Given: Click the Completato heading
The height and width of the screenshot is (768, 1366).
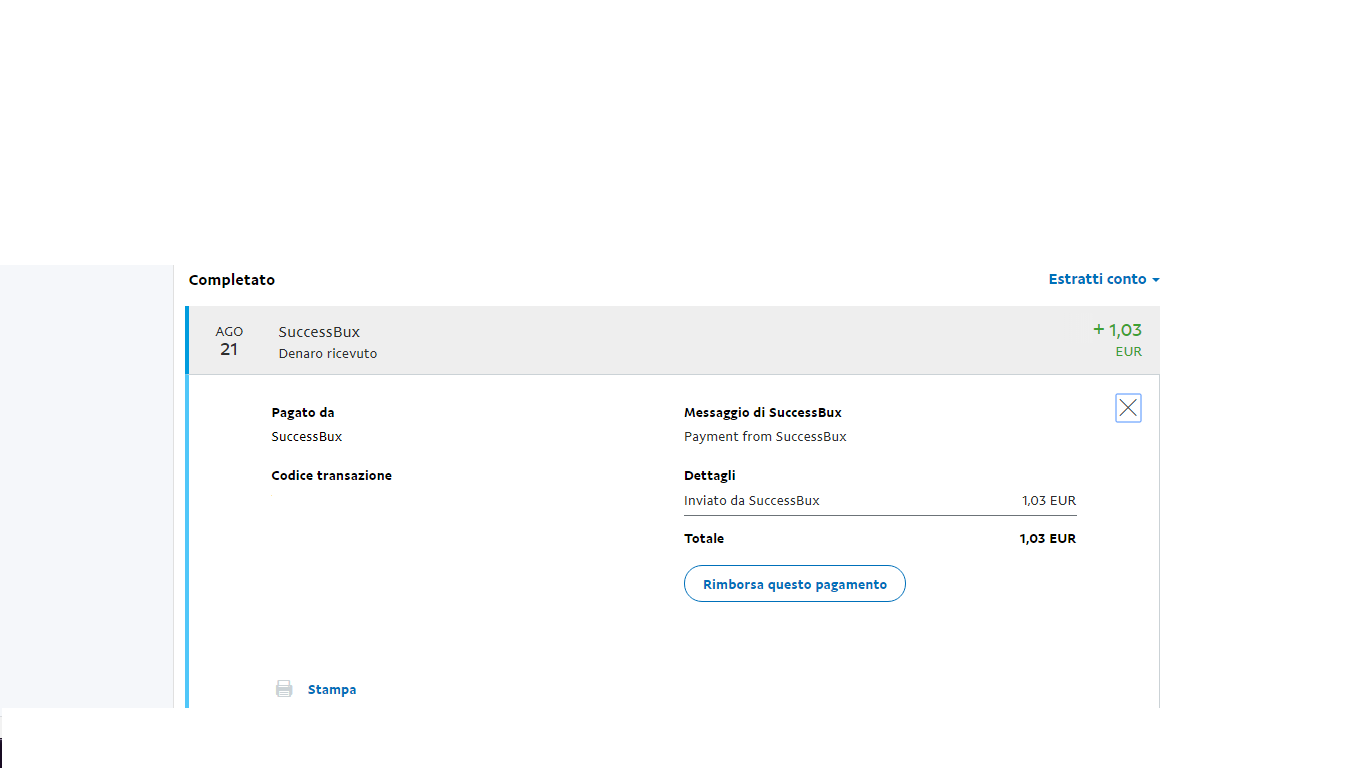Looking at the screenshot, I should pyautogui.click(x=232, y=280).
